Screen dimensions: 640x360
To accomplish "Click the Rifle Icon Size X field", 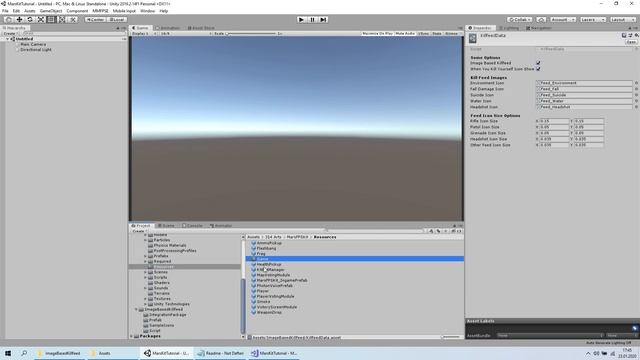I will coord(554,121).
